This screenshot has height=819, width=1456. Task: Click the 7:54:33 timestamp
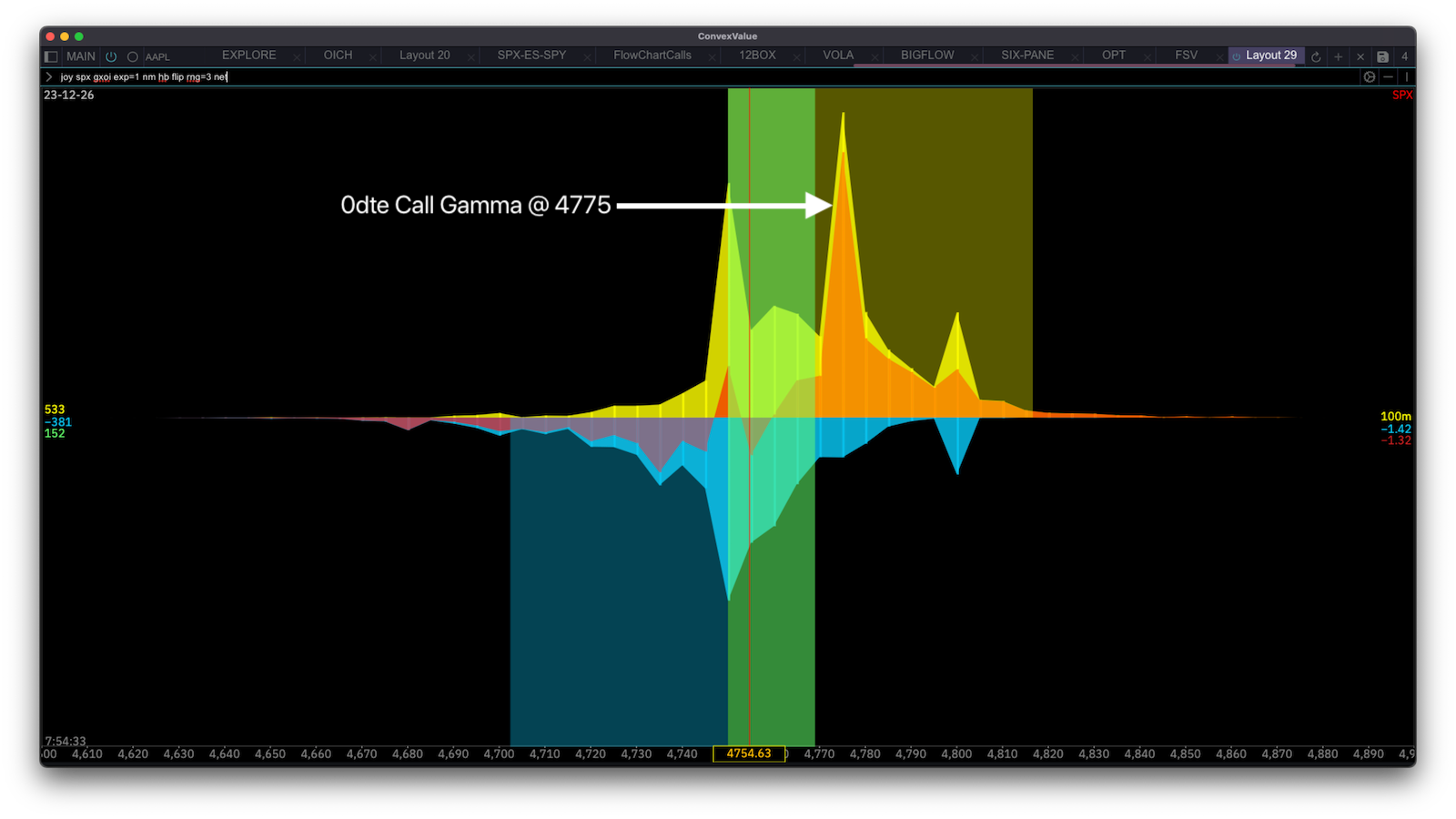coord(66,742)
